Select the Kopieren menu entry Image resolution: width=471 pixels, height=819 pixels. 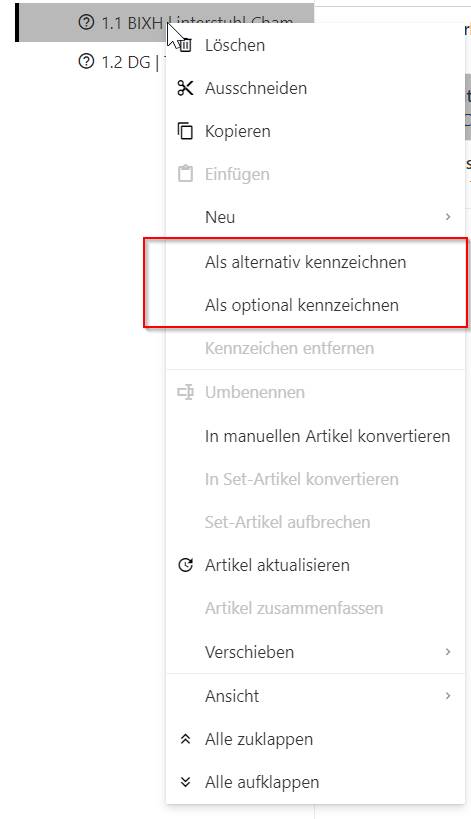tap(315, 131)
